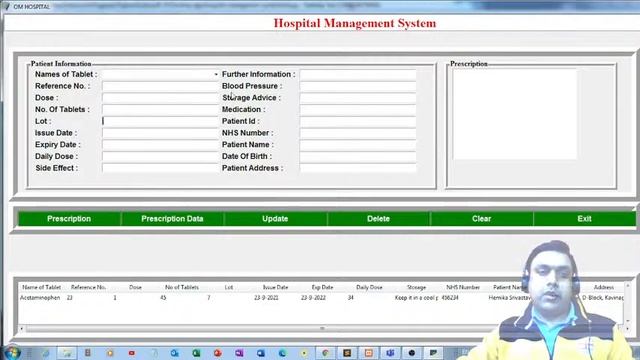Select the Storage Advice field
Image resolution: width=640 pixels, height=360 pixels.
coord(358,98)
